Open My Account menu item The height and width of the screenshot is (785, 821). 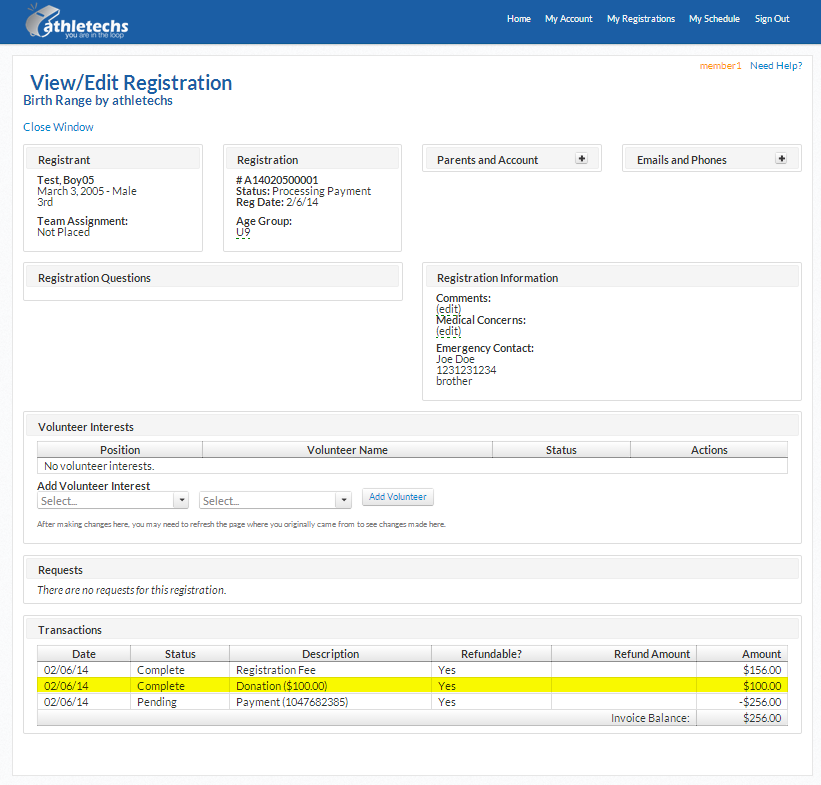[569, 19]
